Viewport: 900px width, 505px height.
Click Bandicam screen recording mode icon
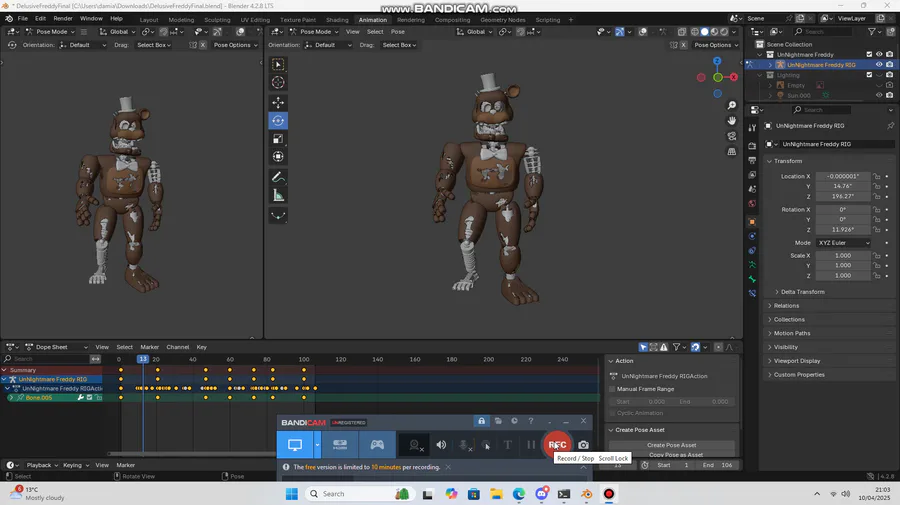[x=295, y=445]
